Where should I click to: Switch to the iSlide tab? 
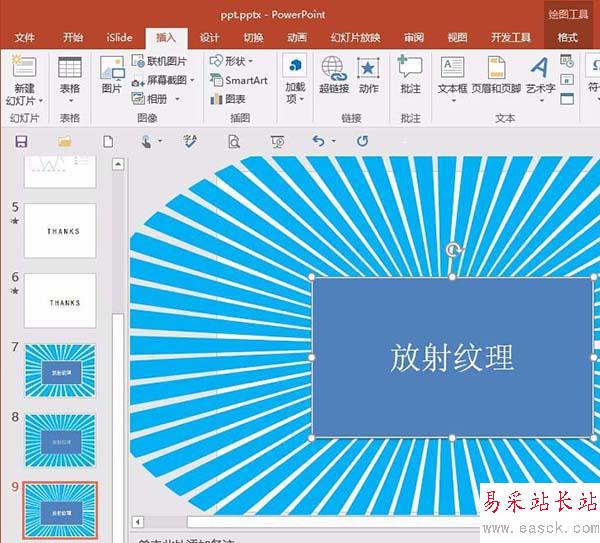point(119,38)
